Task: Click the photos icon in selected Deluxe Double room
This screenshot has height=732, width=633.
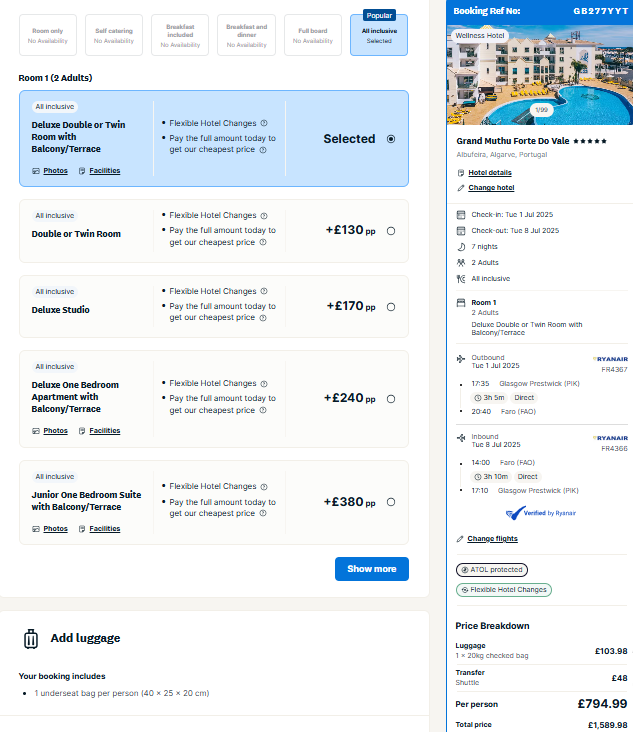Action: pyautogui.click(x=35, y=171)
